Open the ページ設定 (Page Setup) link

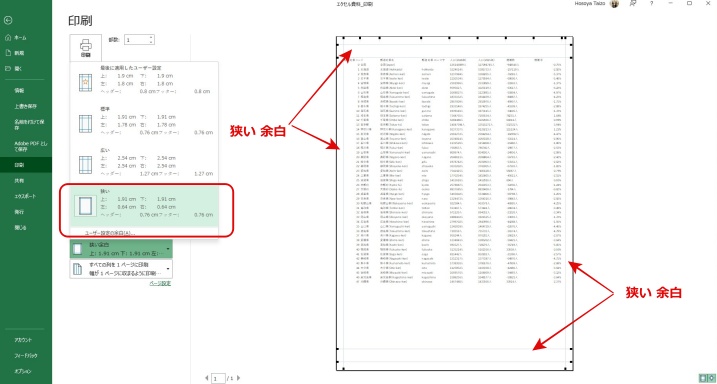[x=160, y=283]
